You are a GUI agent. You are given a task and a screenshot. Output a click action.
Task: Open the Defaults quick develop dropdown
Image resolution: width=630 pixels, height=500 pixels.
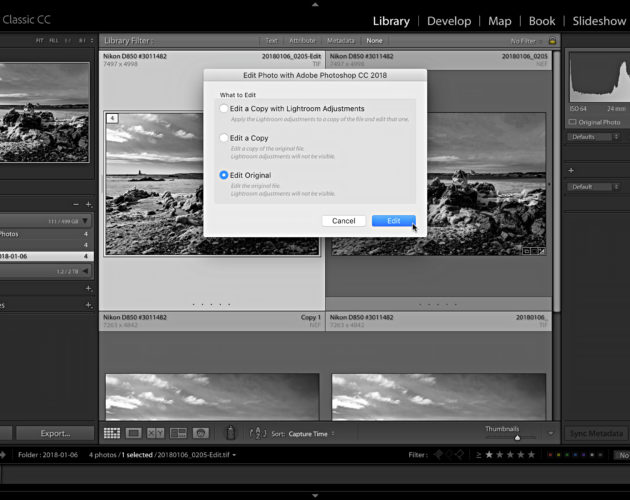tap(594, 137)
